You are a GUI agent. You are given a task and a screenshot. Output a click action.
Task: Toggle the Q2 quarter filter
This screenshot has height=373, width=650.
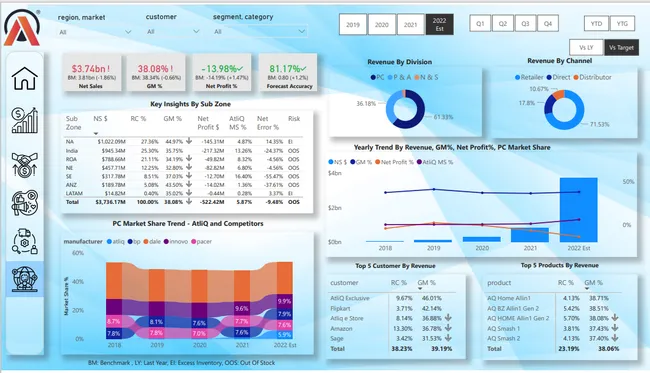click(x=503, y=24)
